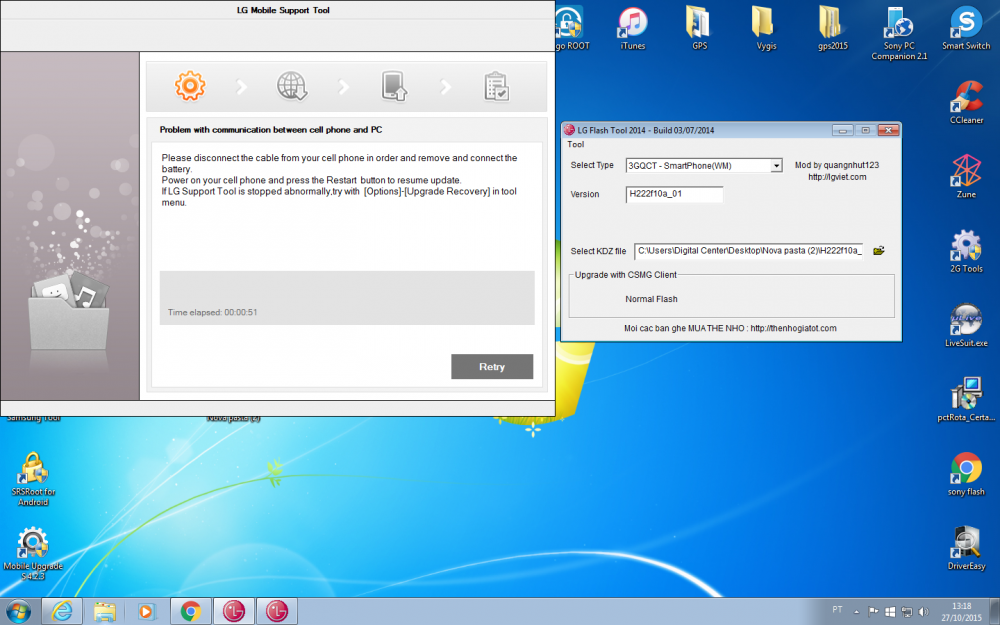
Task: Click the Version field showing H222f10a_01
Action: [674, 194]
